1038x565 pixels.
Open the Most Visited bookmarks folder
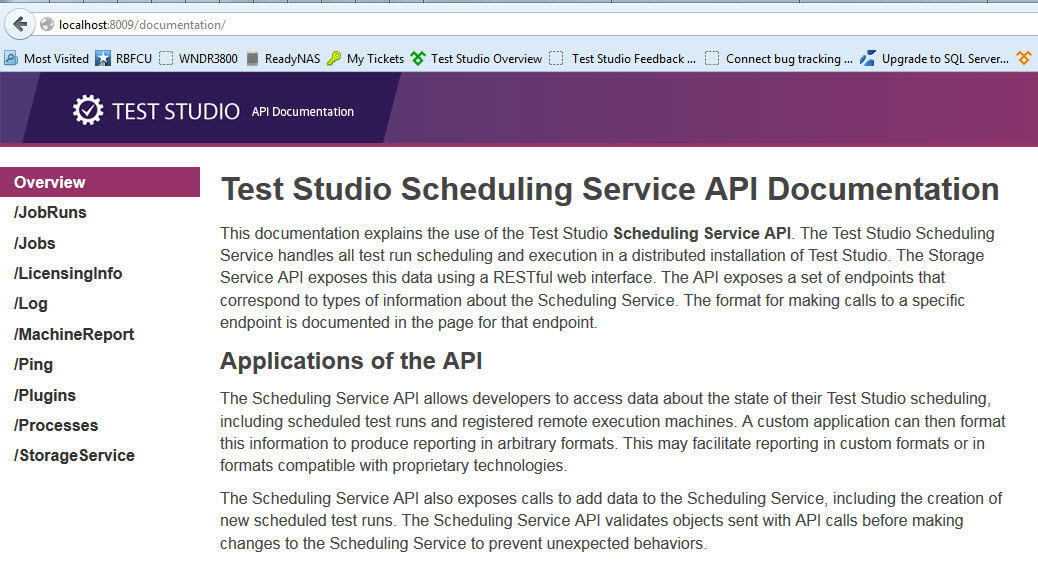tap(46, 58)
